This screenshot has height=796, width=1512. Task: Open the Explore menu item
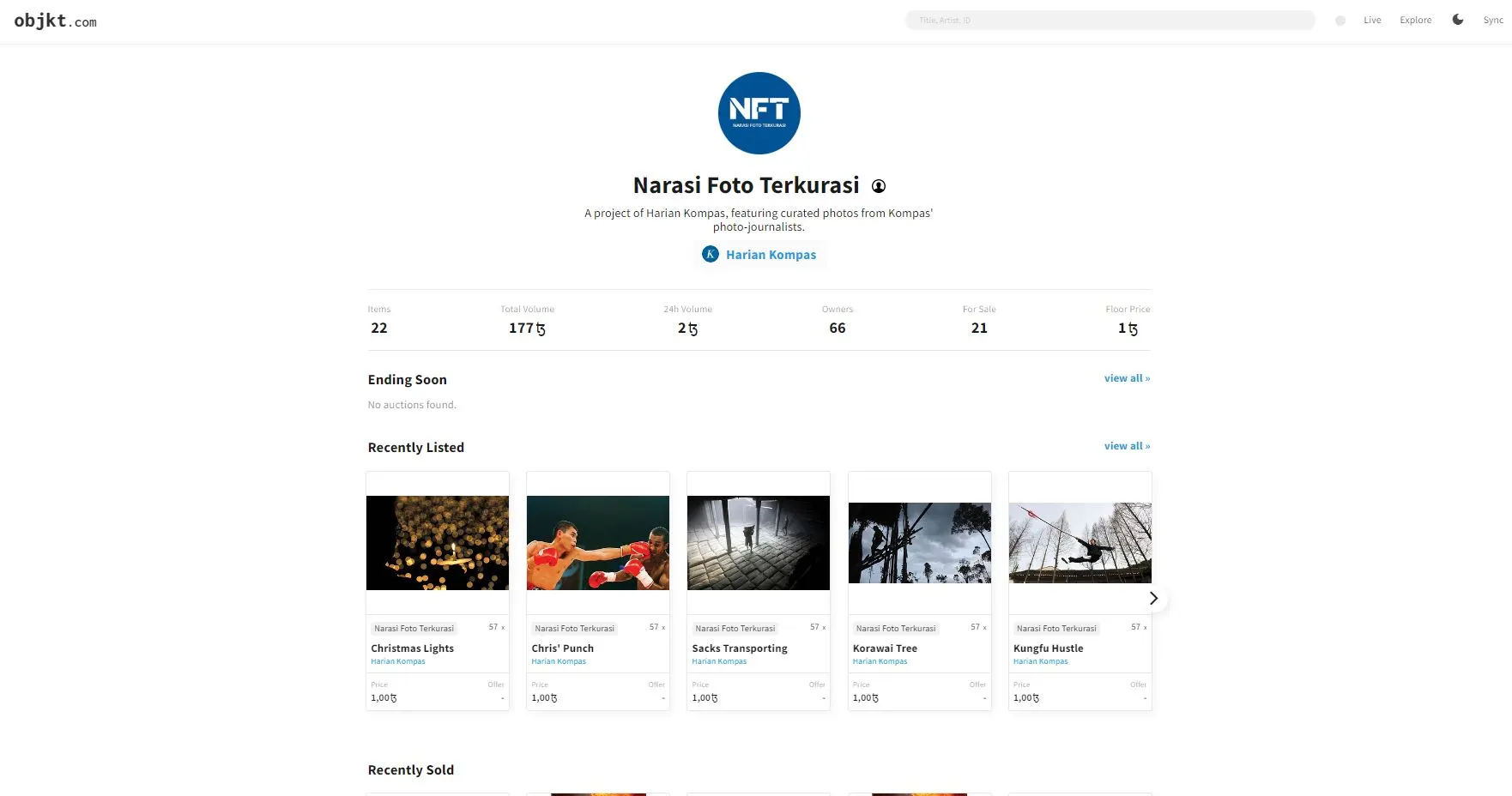pos(1415,20)
